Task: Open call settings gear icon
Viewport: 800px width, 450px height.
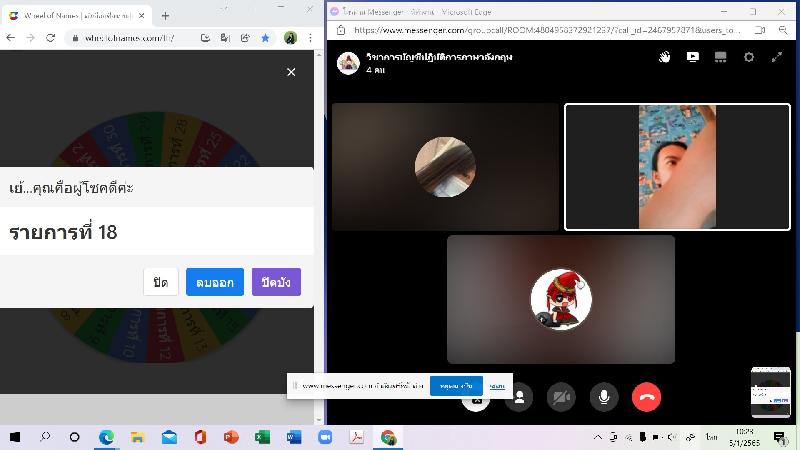Action: click(x=749, y=58)
